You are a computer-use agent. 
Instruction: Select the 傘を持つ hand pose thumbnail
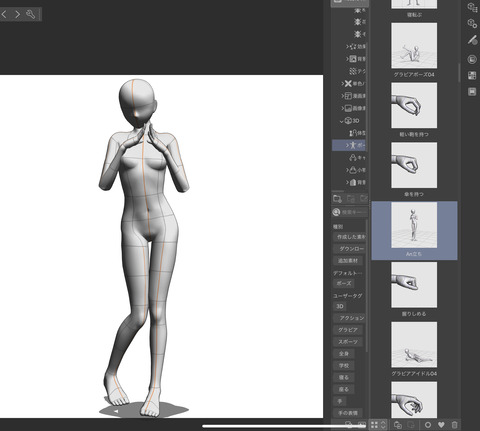414,165
